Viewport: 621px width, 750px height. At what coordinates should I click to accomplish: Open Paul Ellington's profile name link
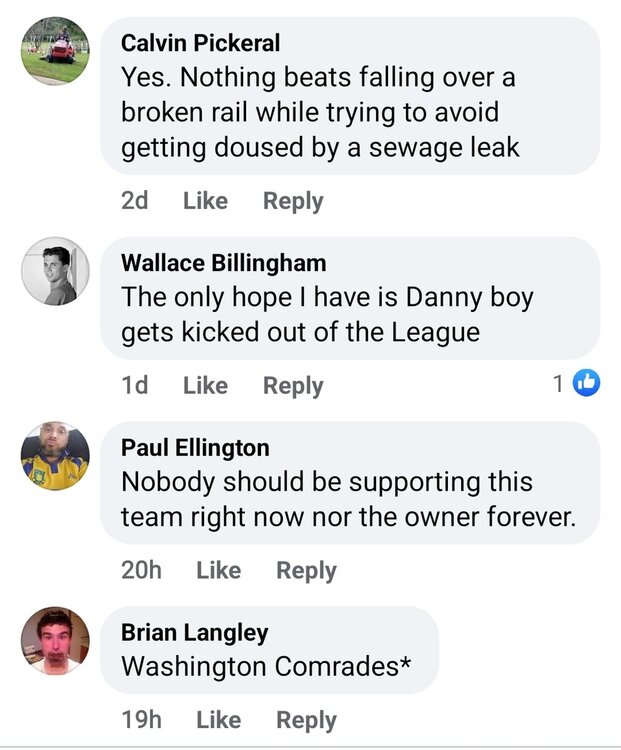(x=195, y=448)
